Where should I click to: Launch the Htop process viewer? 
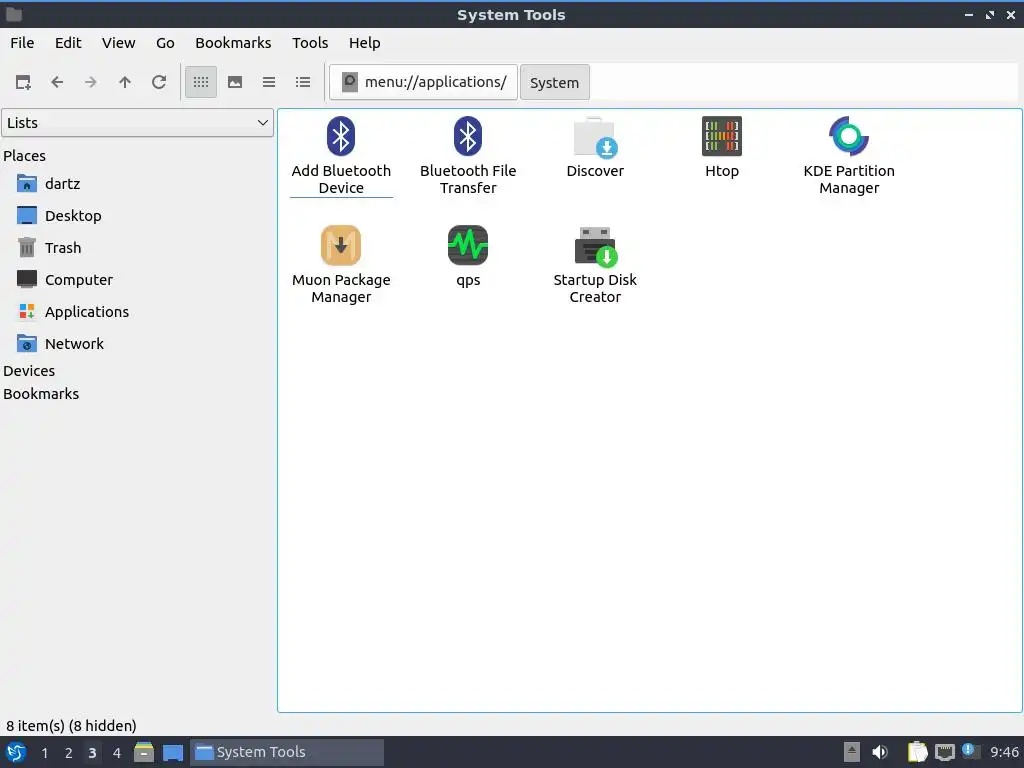(722, 148)
